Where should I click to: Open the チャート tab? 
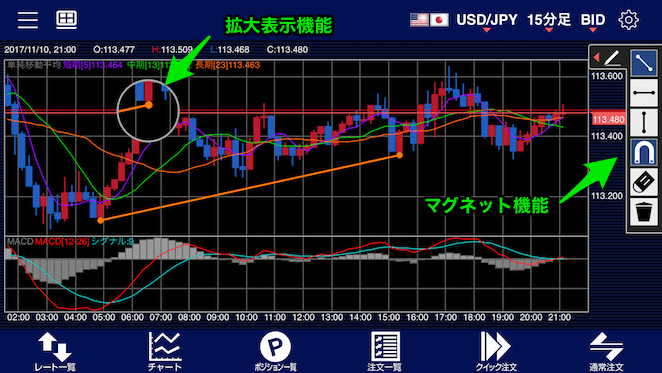tap(165, 352)
